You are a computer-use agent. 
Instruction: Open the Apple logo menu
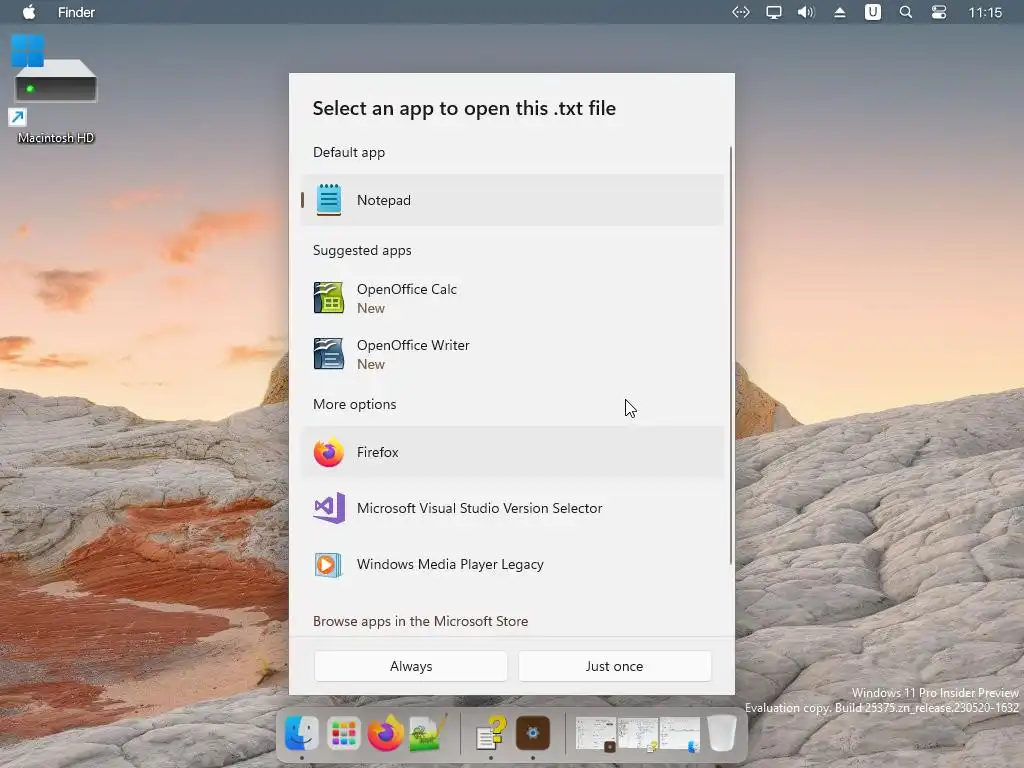[29, 12]
